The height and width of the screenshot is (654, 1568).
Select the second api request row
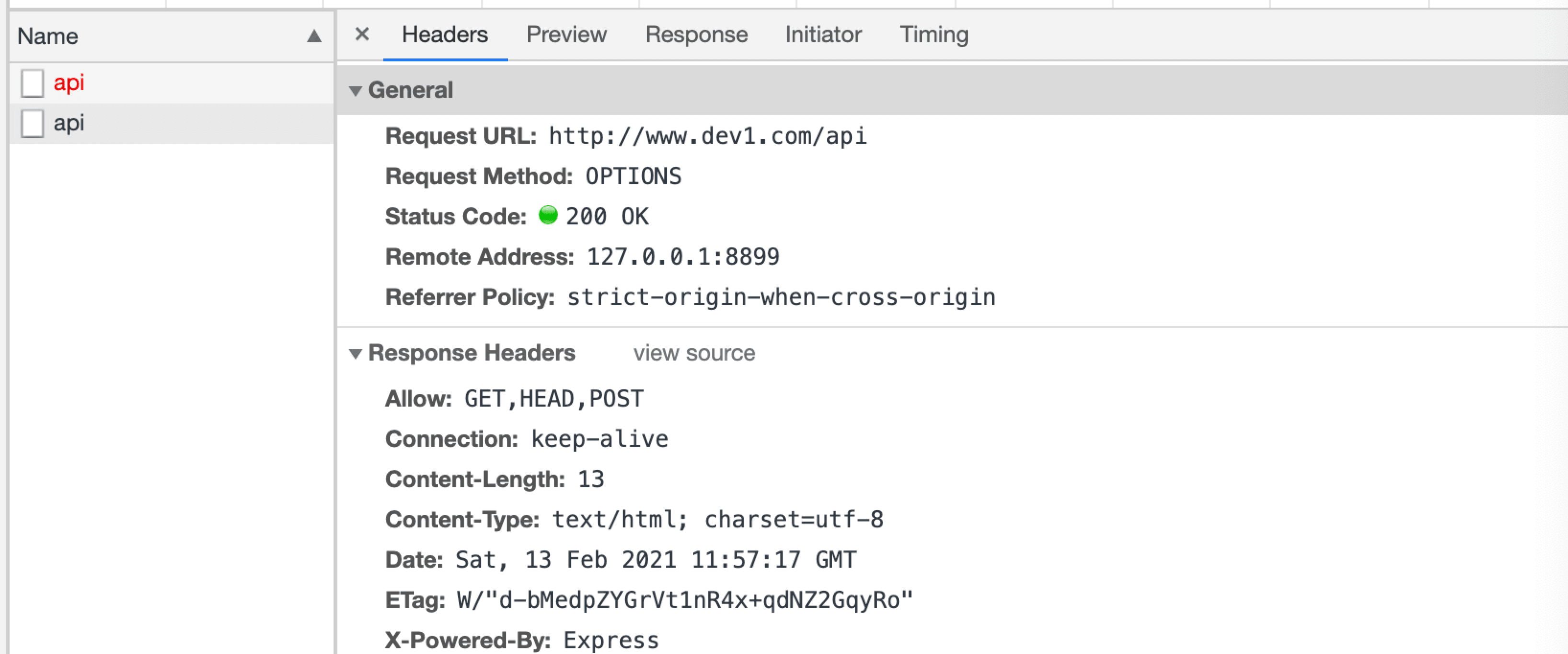[x=69, y=124]
